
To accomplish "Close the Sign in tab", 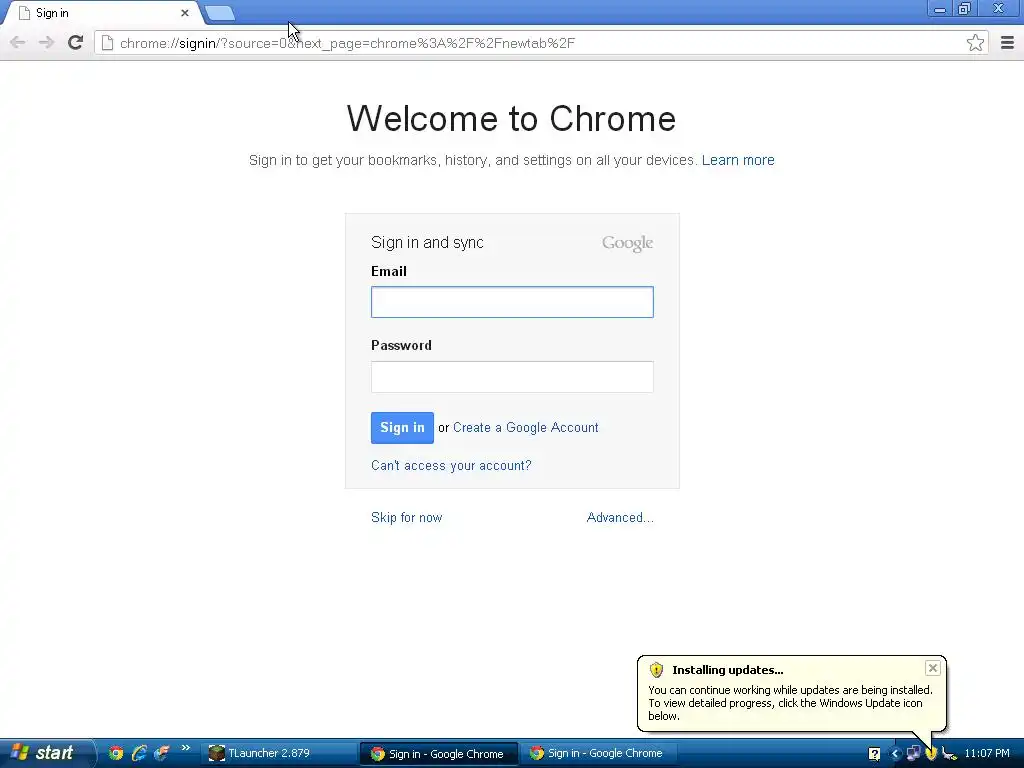I will (x=185, y=13).
